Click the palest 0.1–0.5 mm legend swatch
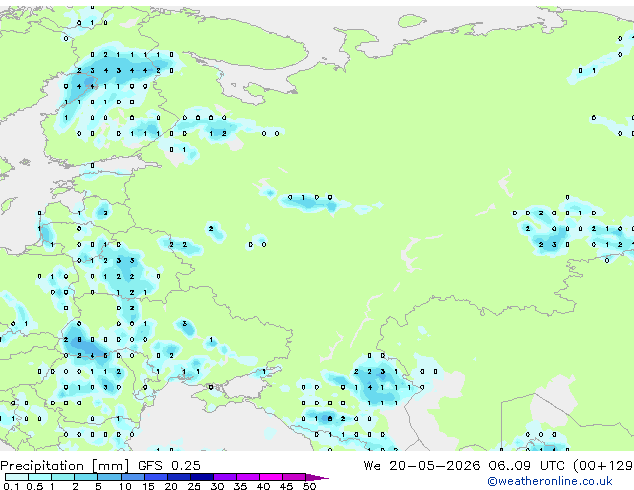Viewport: 634px width, 490px height. [17, 477]
